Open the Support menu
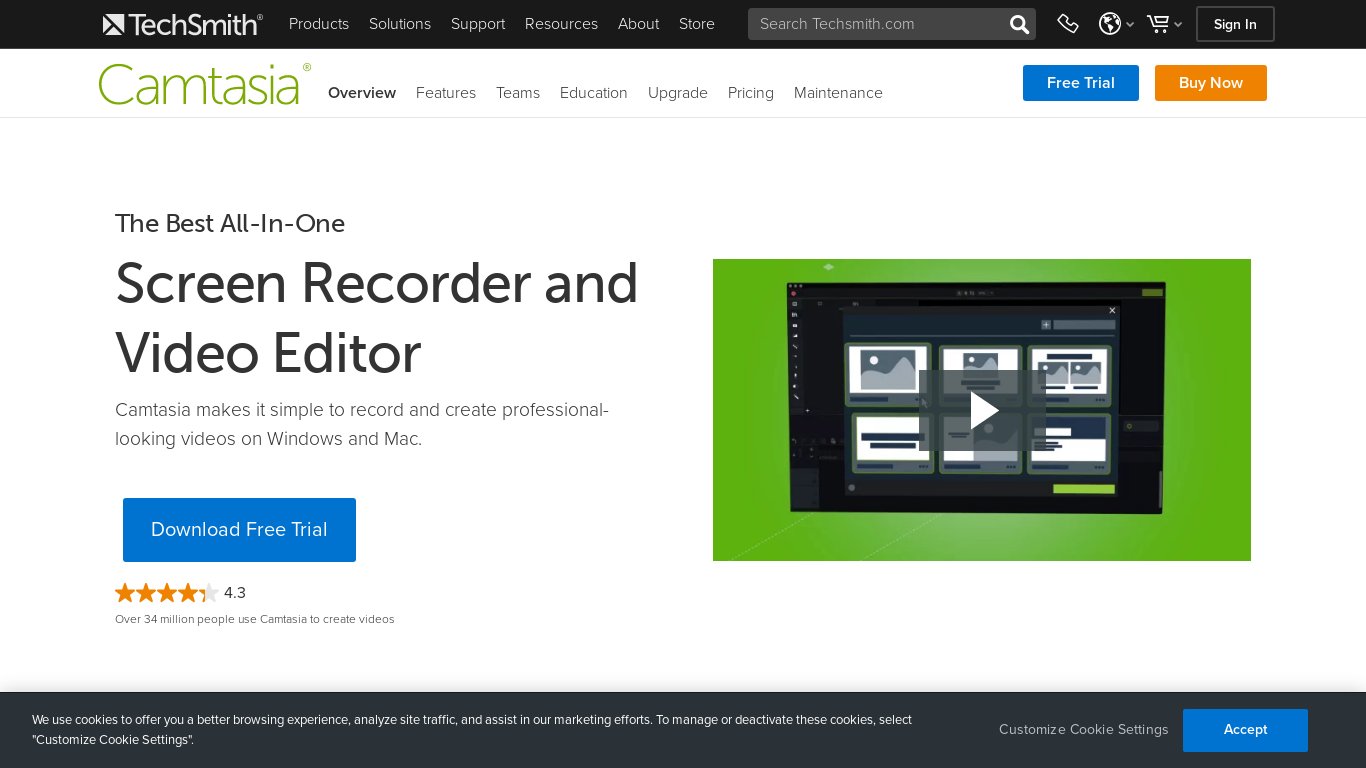The width and height of the screenshot is (1366, 768). pyautogui.click(x=478, y=24)
